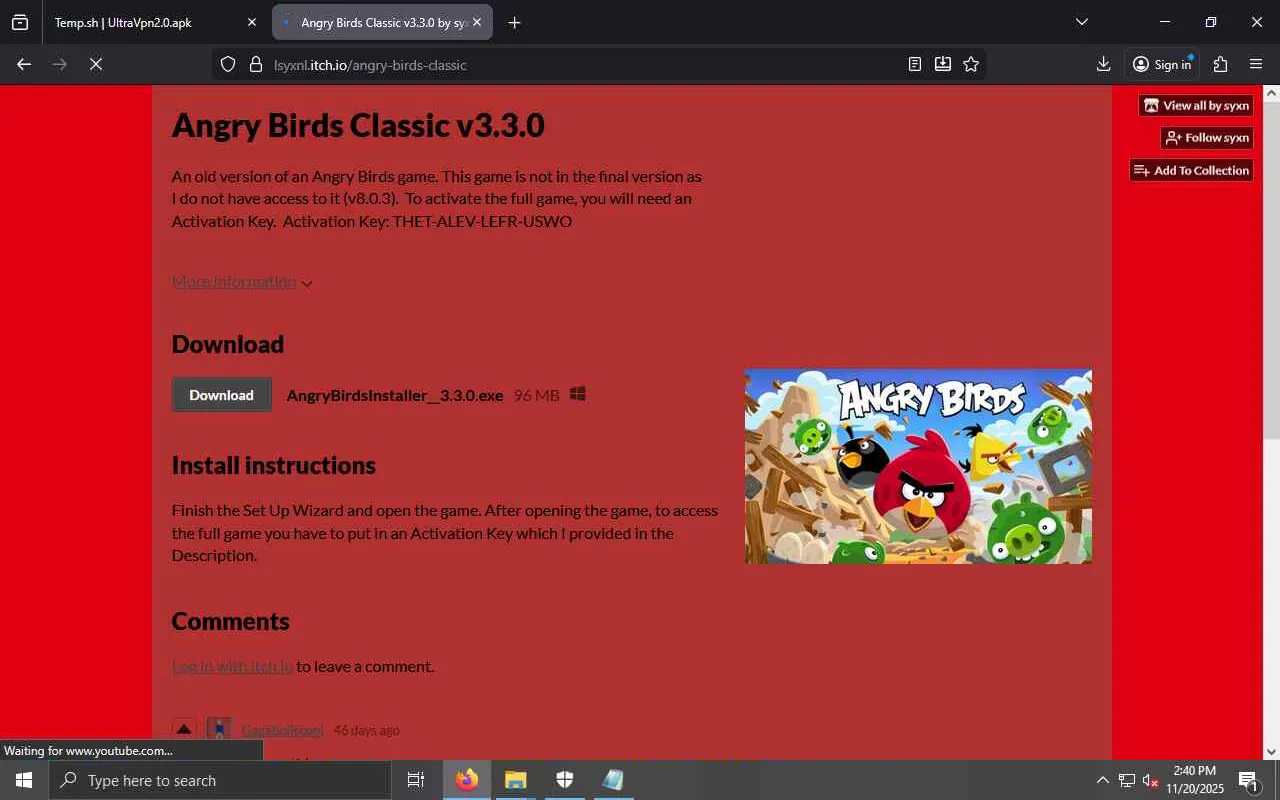Open the tracking protection shield panel

228,64
